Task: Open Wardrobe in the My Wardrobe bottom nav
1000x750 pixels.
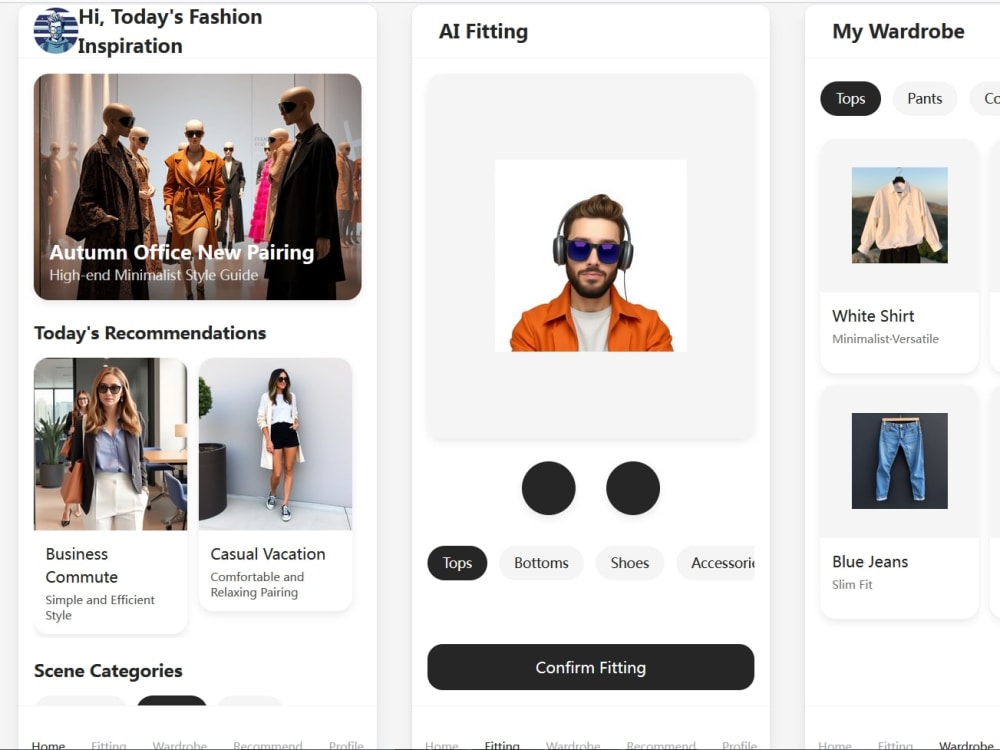Action: 967,744
